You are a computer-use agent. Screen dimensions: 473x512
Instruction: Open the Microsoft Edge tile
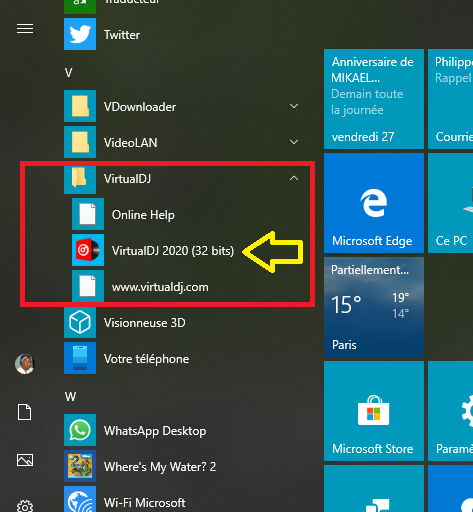374,203
